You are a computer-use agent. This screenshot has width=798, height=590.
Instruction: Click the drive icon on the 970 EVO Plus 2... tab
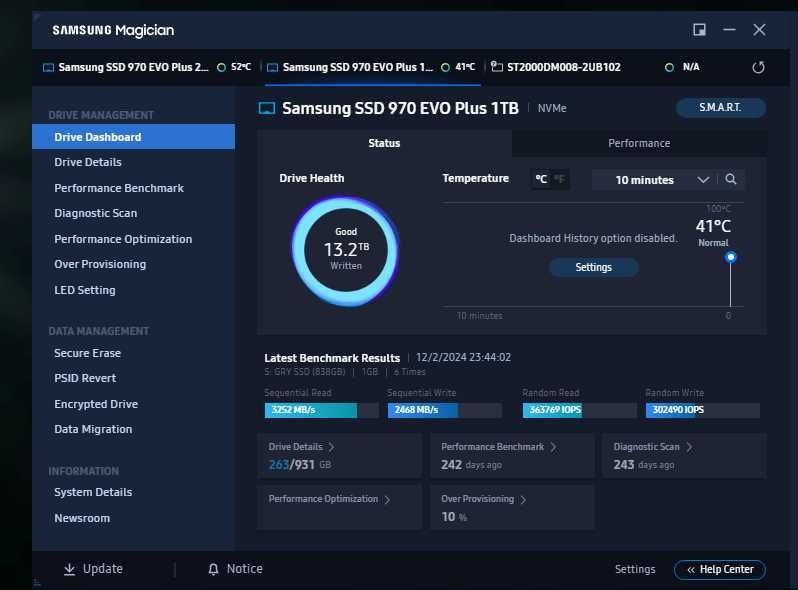coord(48,67)
